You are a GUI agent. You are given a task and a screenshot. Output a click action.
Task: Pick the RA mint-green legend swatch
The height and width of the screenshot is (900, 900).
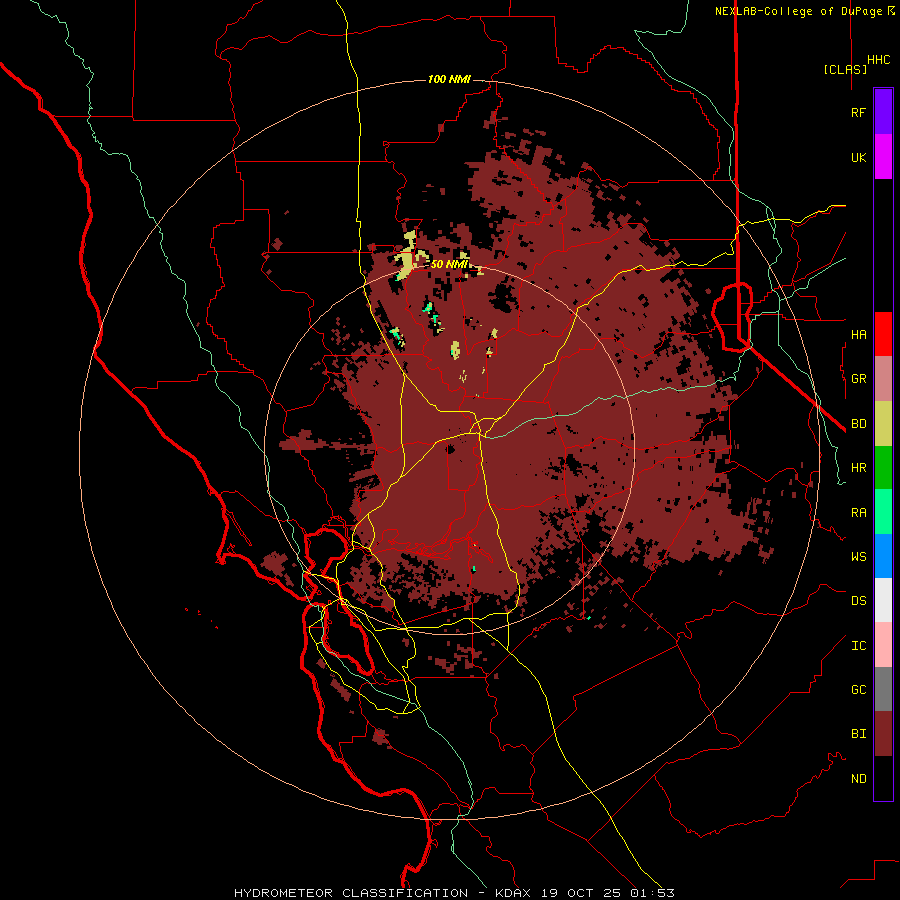(883, 512)
